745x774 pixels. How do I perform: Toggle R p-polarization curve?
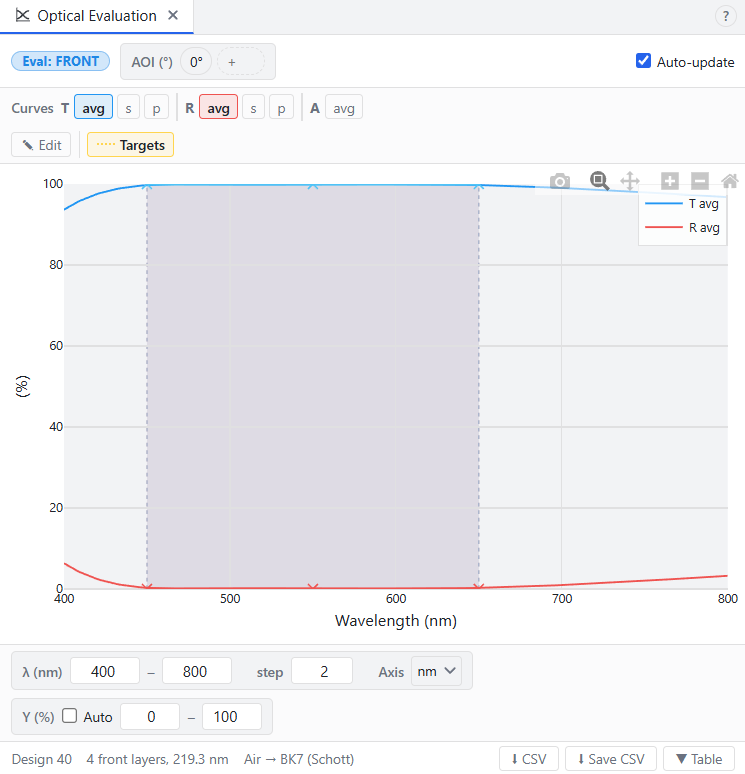(281, 107)
